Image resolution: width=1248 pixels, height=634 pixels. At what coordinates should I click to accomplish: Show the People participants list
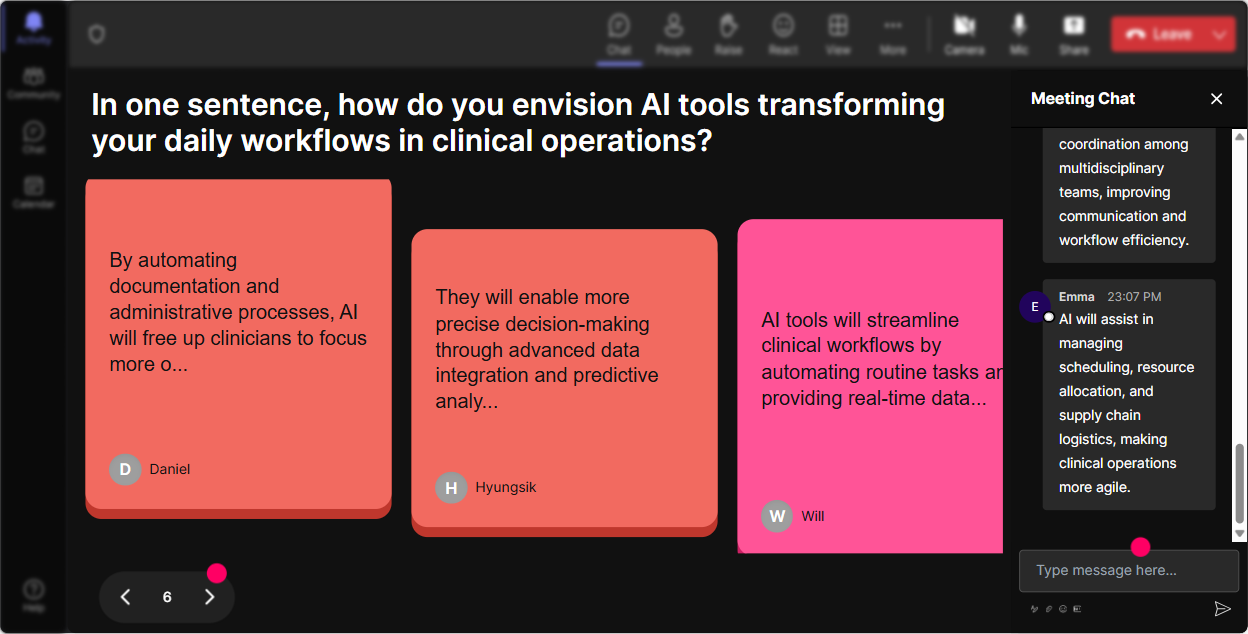[674, 34]
